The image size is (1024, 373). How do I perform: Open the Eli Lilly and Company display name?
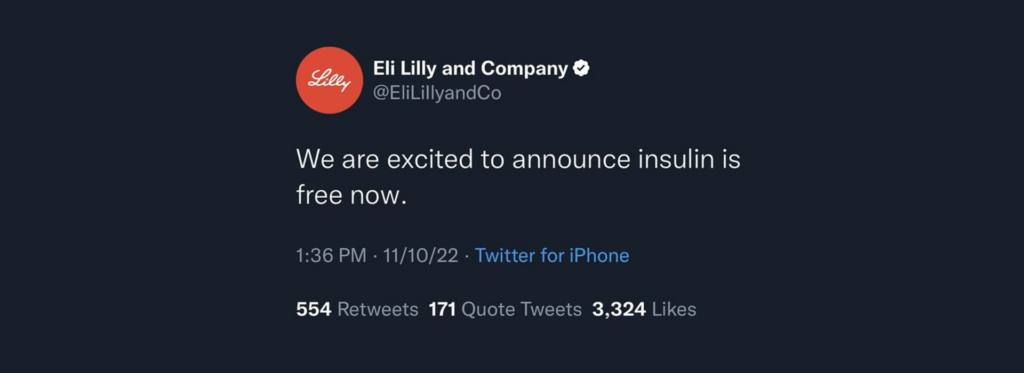point(470,68)
